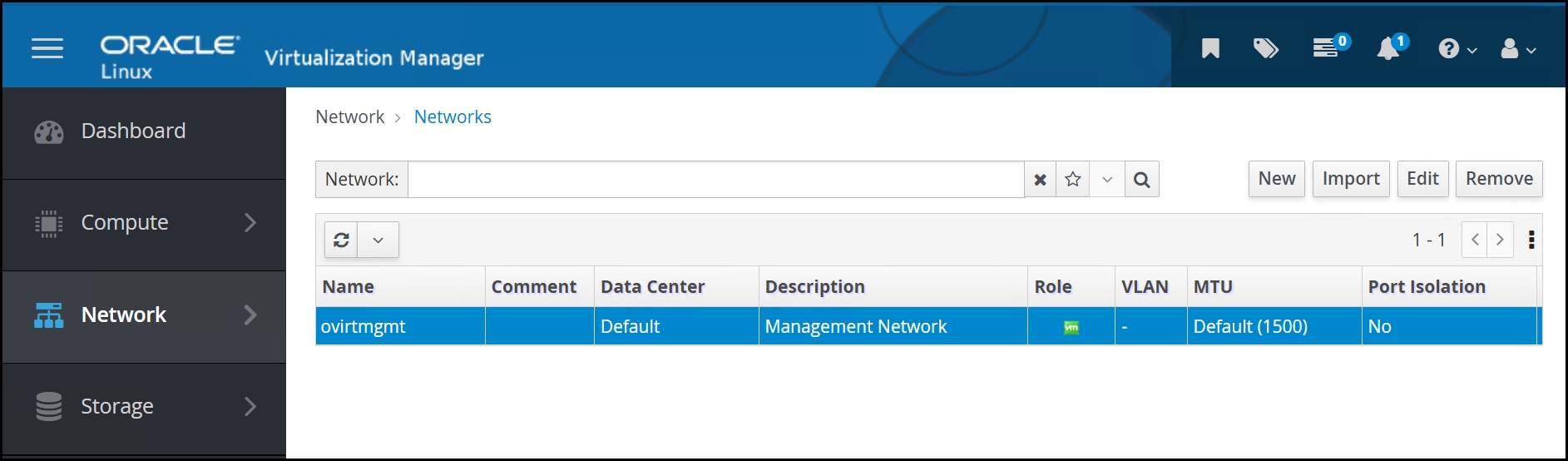
Task: Click the 1 - 1 pagination count
Action: click(x=1429, y=240)
